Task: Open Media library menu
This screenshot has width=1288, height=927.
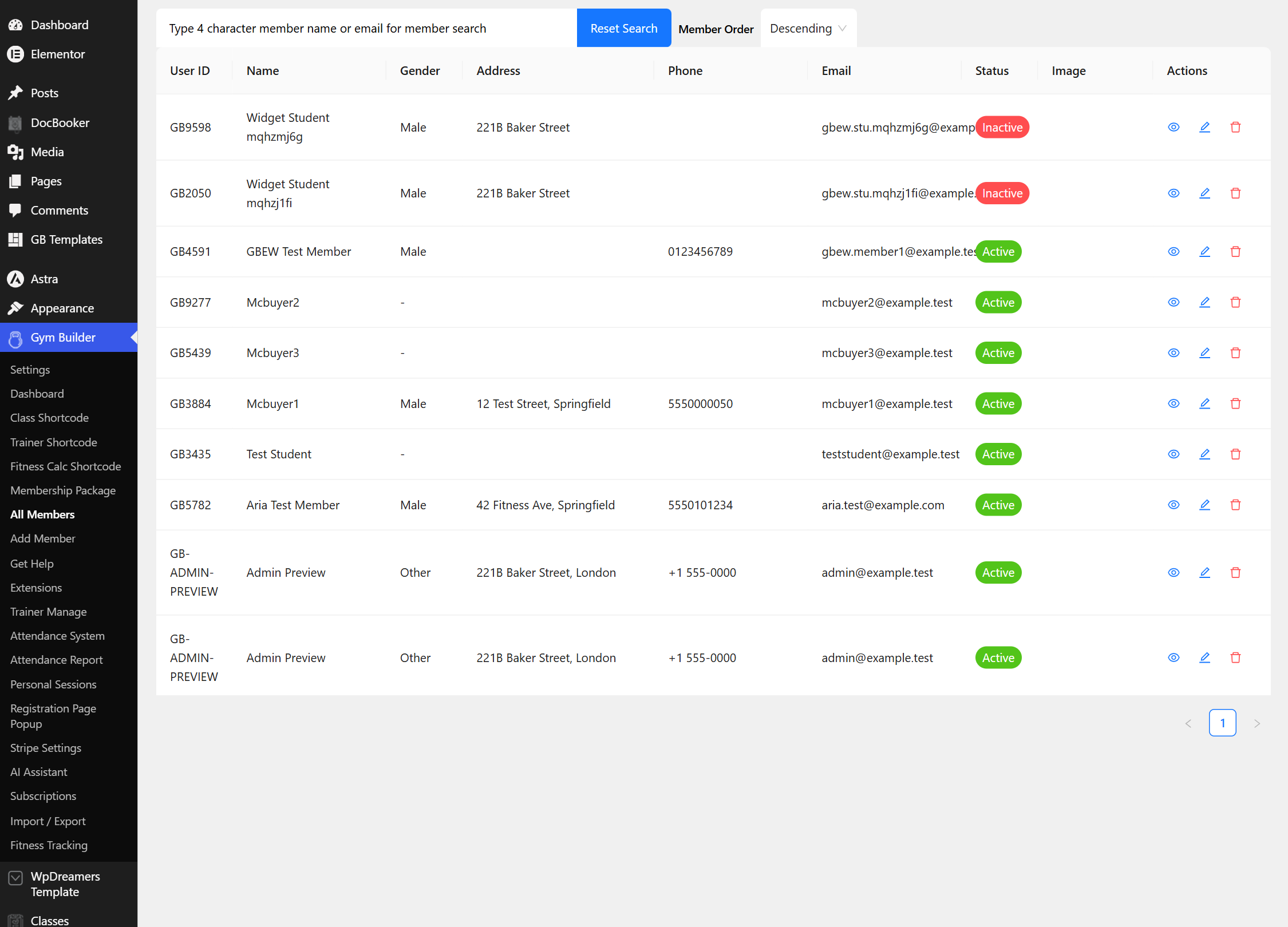Action: pos(69,152)
